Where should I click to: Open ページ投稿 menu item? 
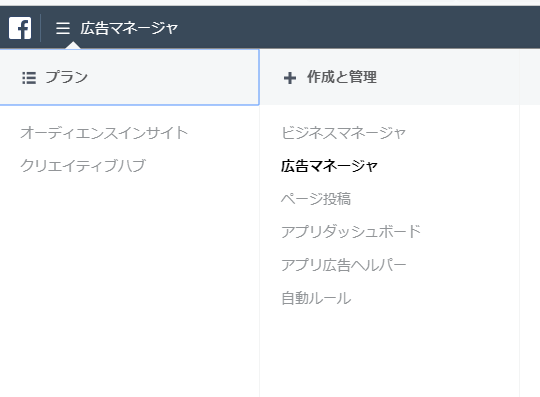click(x=316, y=199)
